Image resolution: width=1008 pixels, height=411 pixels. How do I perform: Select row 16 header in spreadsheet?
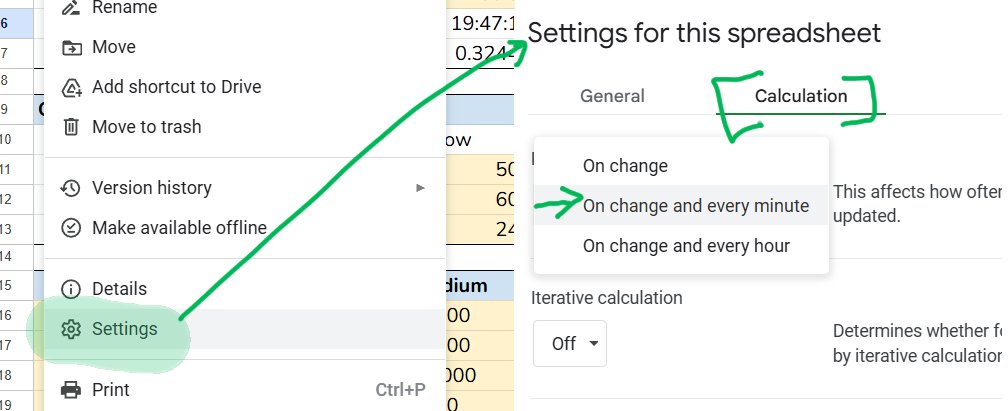[x=4, y=315]
